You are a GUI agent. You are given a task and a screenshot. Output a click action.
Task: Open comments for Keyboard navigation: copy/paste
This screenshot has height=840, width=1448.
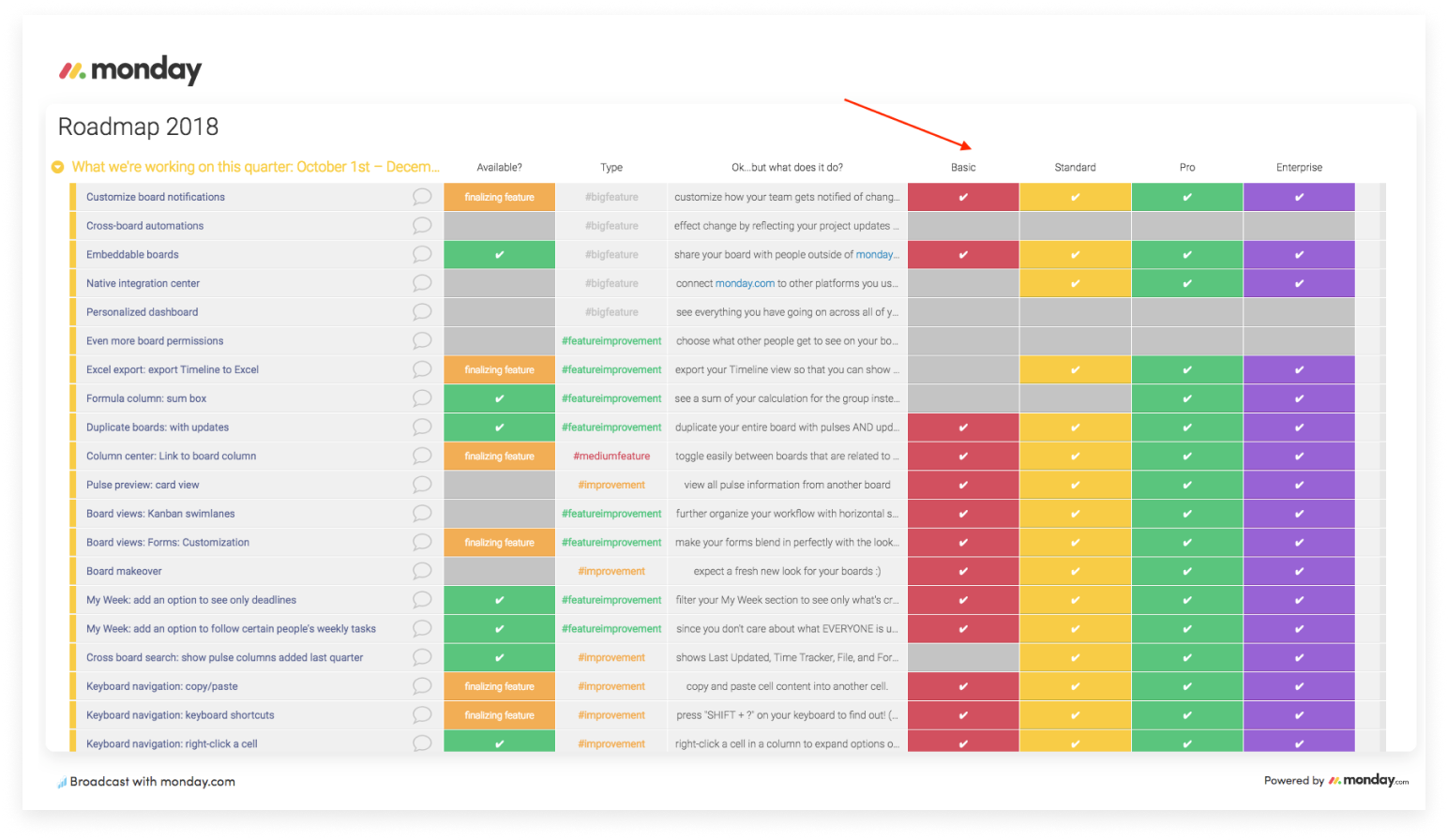click(422, 686)
